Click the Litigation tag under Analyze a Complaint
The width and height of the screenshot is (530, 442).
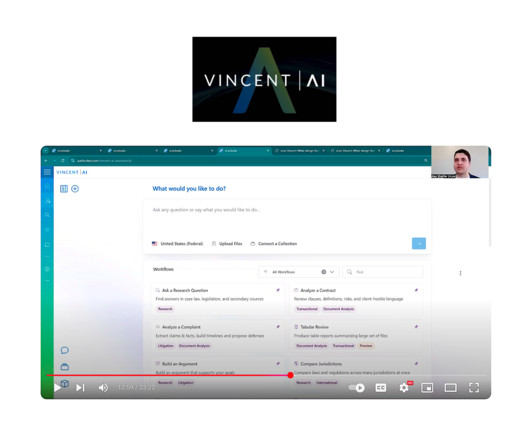click(166, 346)
